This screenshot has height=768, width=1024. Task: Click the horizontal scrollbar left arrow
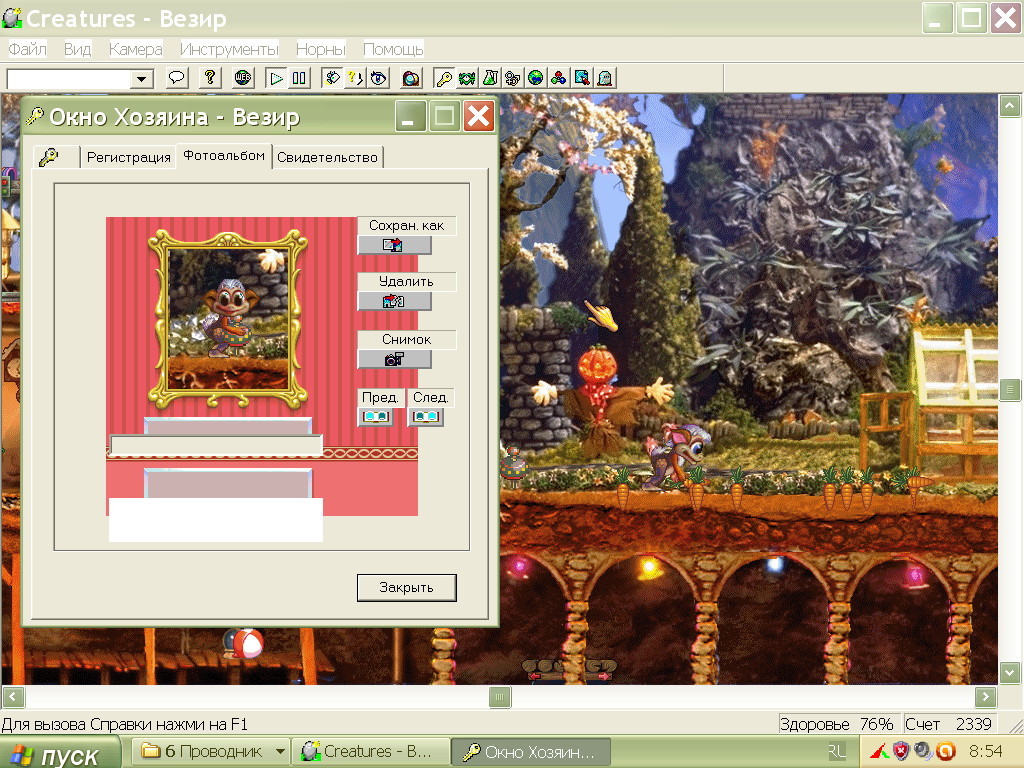[13, 697]
